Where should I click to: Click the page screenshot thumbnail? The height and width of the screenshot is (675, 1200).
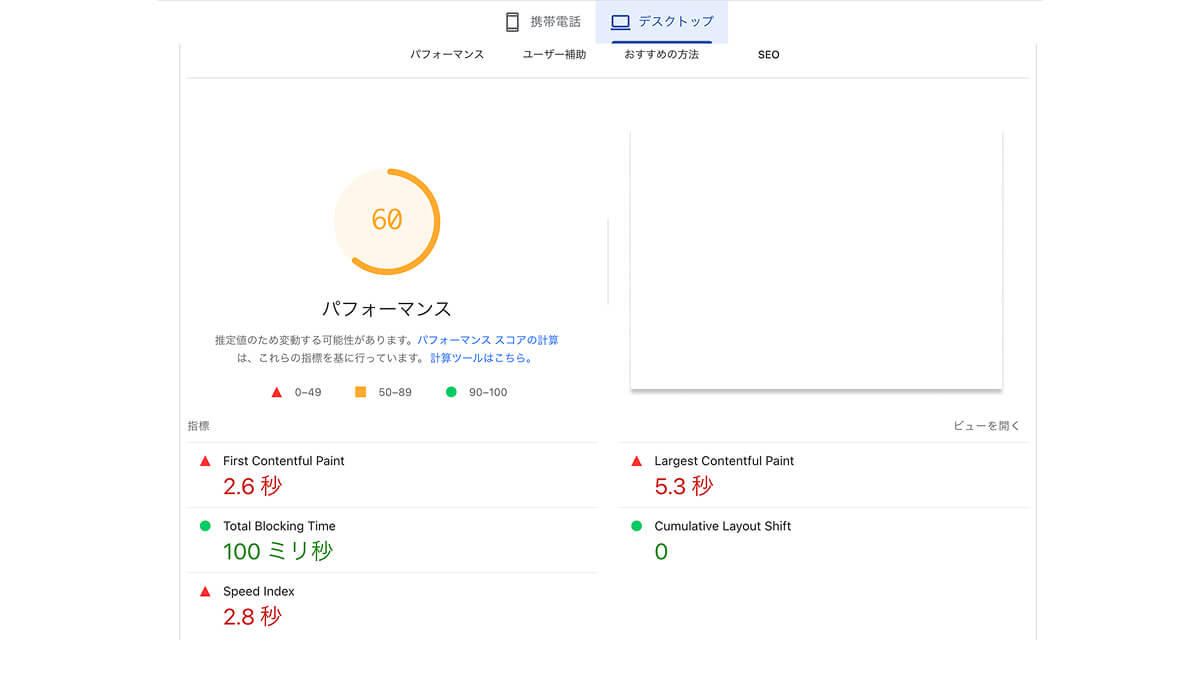pos(816,260)
